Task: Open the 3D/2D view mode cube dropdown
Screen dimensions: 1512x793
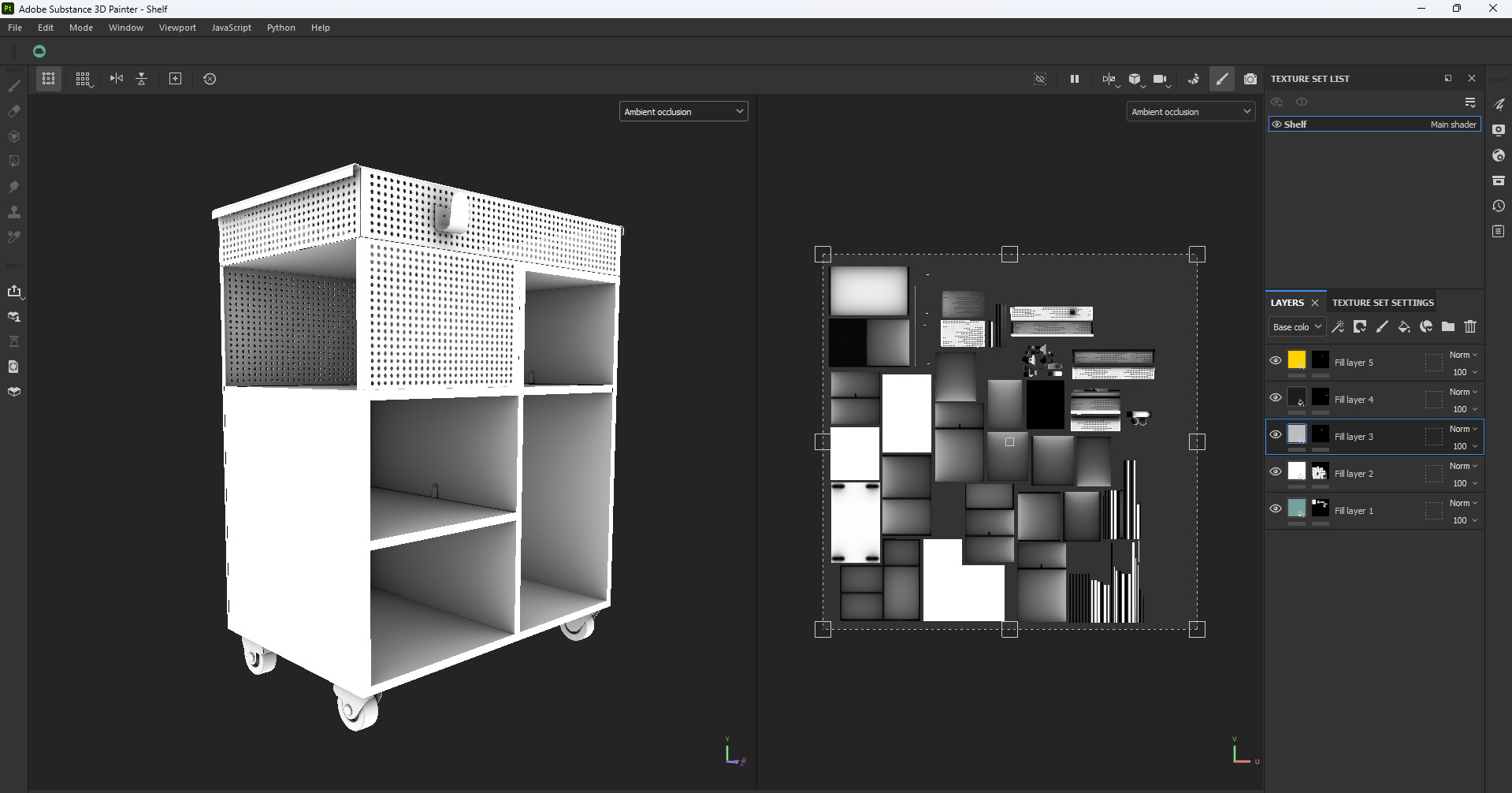Action: pos(1136,79)
